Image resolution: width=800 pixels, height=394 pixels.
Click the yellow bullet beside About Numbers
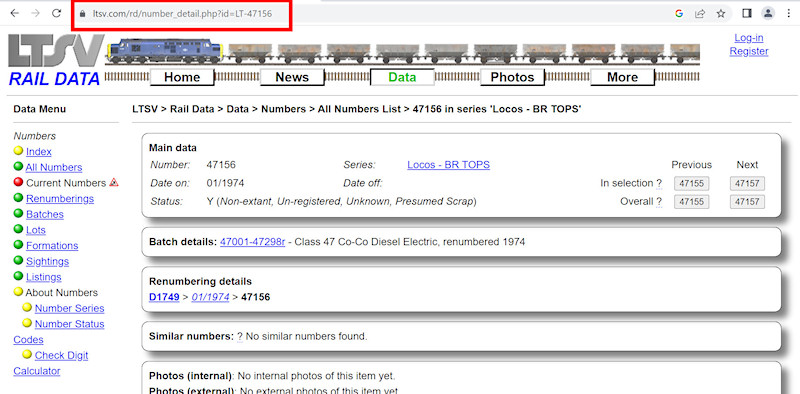(x=18, y=291)
